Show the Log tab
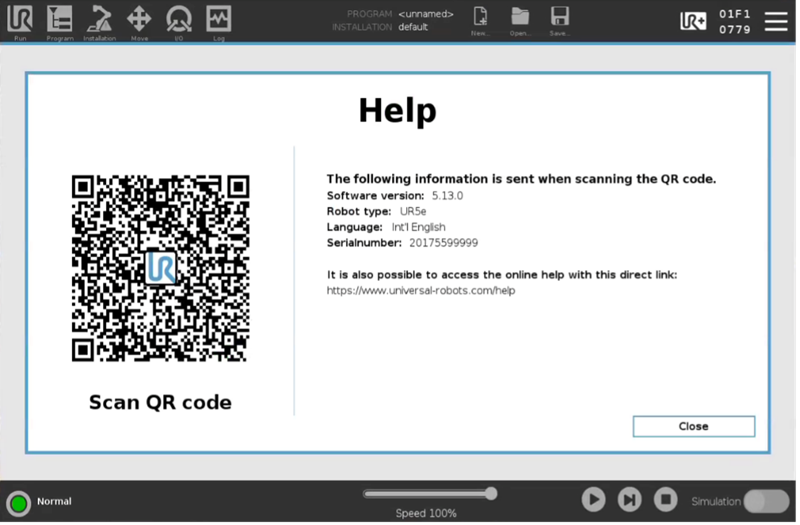Viewport: 800px width, 525px height. click(x=218, y=20)
